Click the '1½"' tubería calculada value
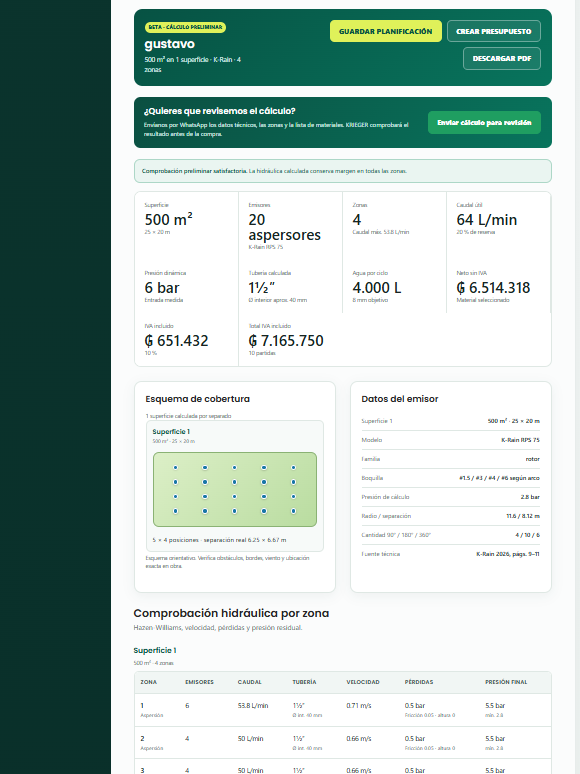This screenshot has width=580, height=774. point(262,288)
